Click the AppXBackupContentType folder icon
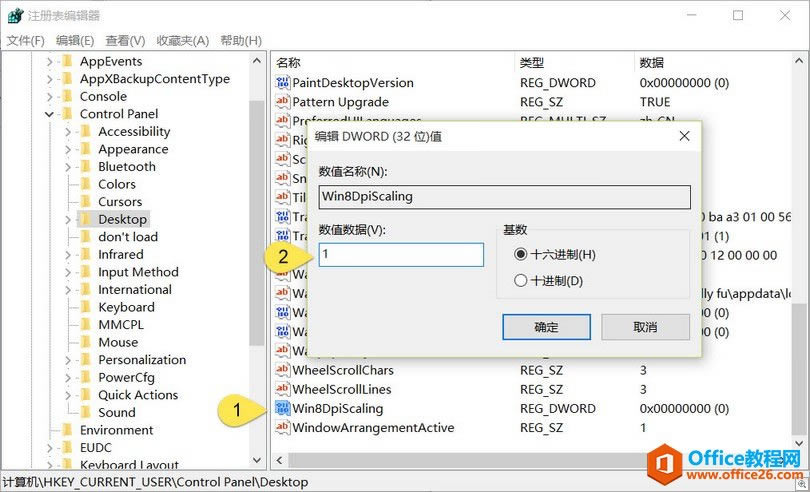Screen dimensions: 810x492 point(67,79)
